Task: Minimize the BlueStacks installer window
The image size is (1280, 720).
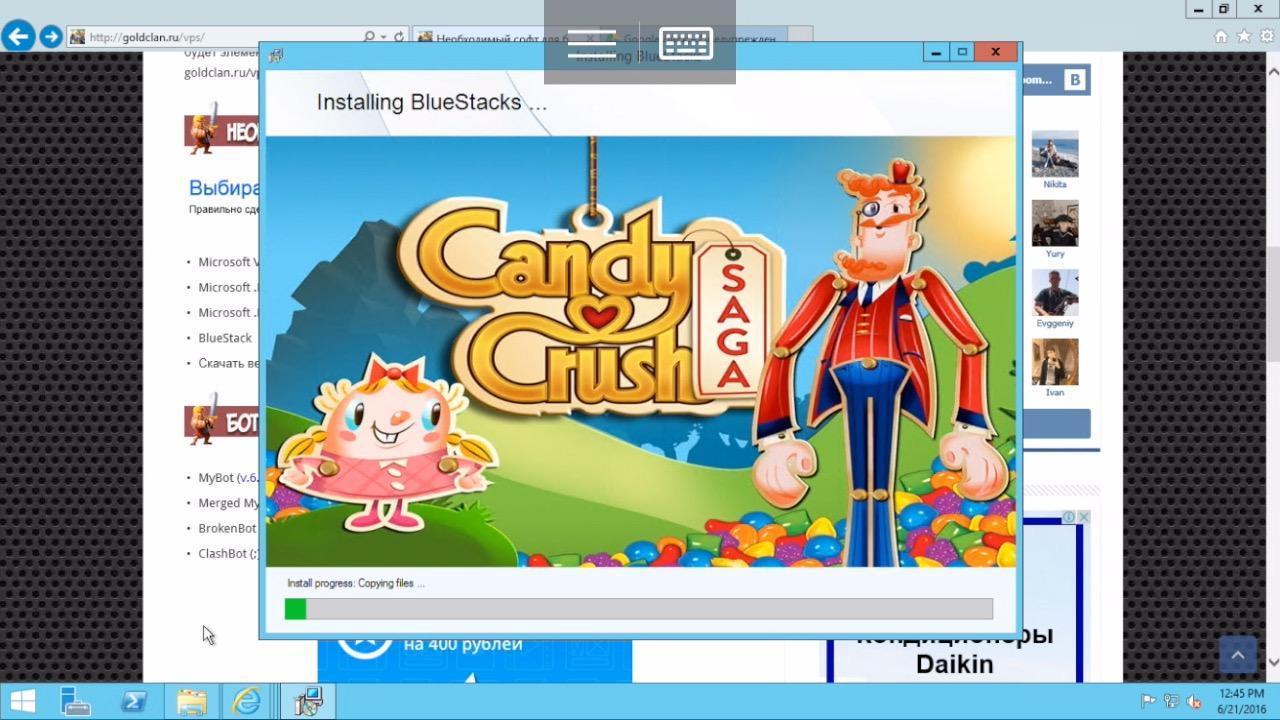Action: pyautogui.click(x=936, y=52)
